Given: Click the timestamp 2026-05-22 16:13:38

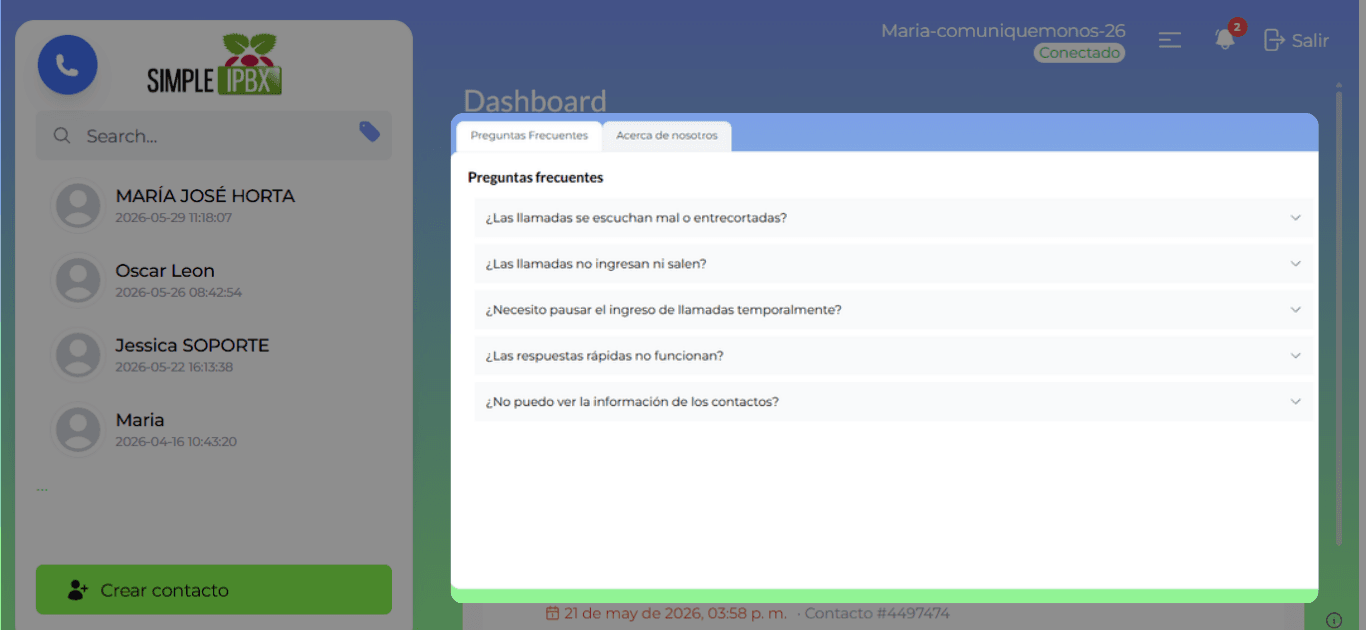Looking at the screenshot, I should pyautogui.click(x=174, y=367).
